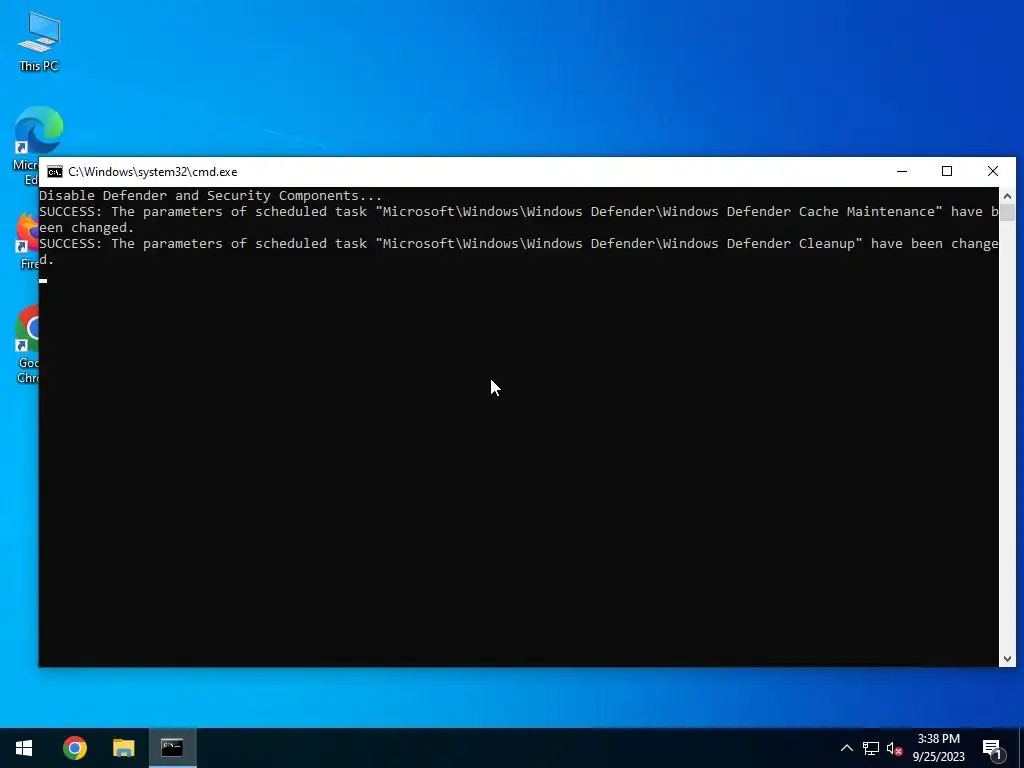Screen dimensions: 1024x768
Task: Show hidden system tray icons
Action: coord(846,748)
